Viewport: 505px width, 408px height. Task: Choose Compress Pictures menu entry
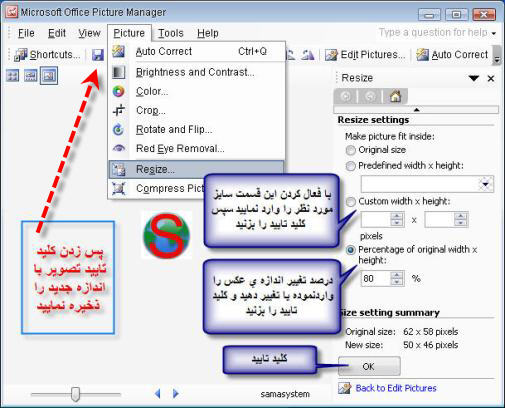(157, 189)
